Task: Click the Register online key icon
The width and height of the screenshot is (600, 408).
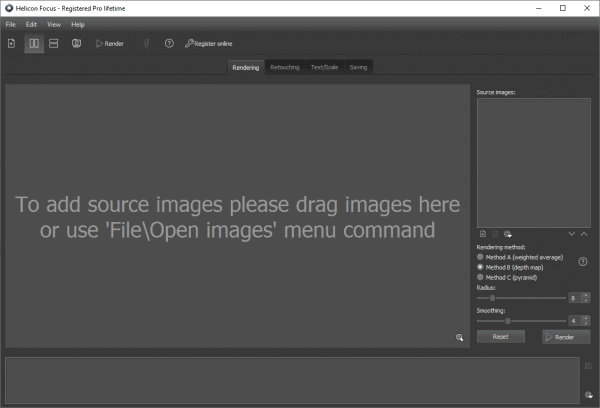Action: coord(189,44)
